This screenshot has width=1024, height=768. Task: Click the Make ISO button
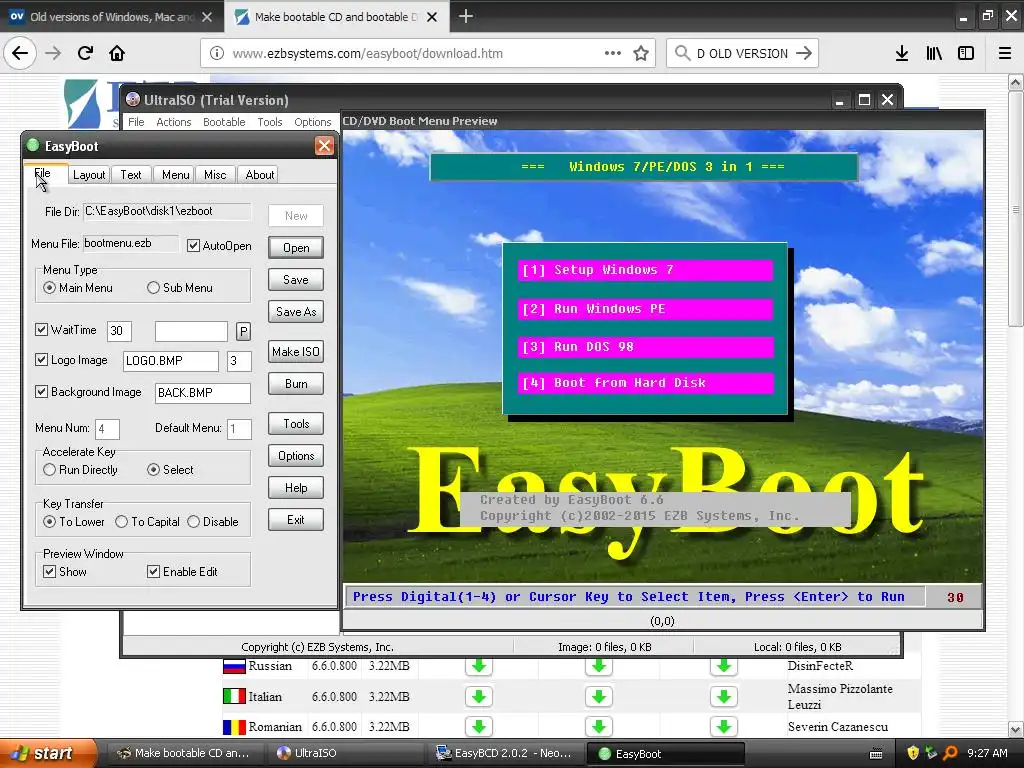(296, 352)
